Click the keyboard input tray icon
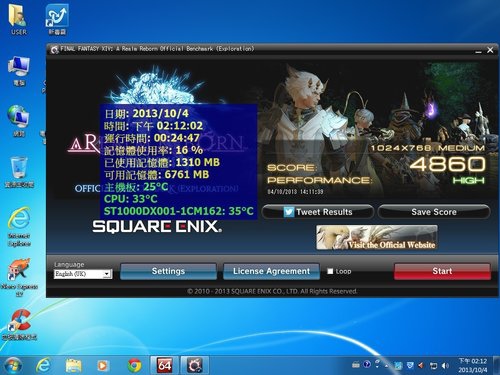The height and width of the screenshot is (375, 500). 356,365
